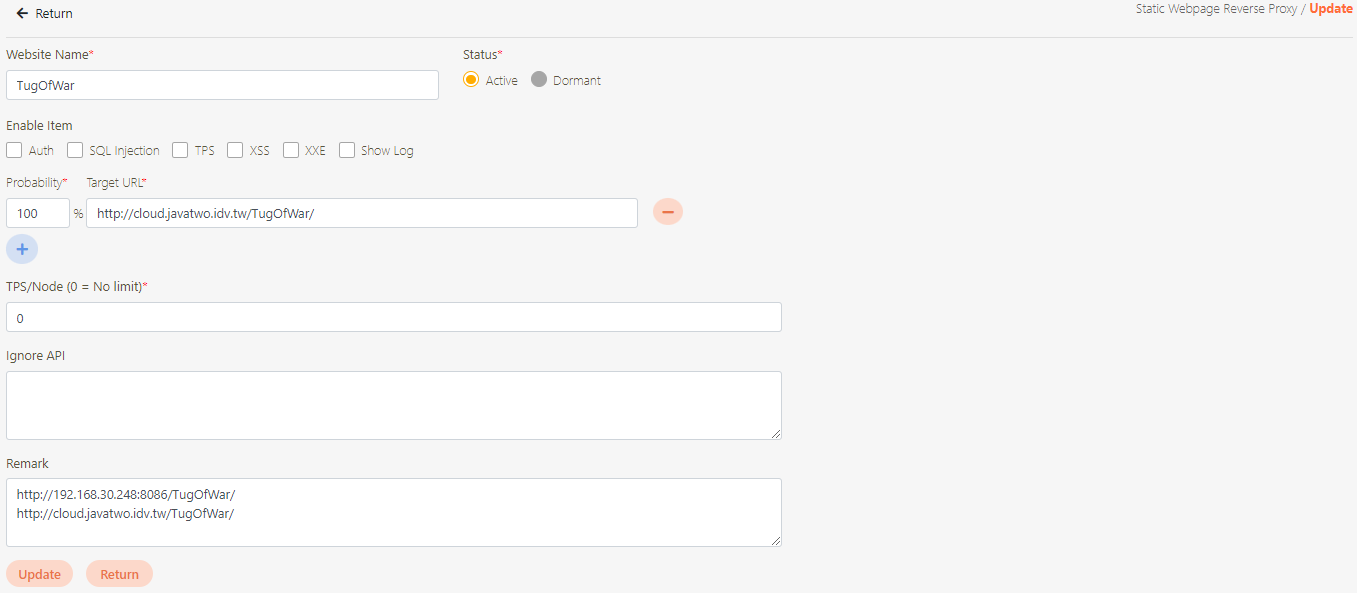The width and height of the screenshot is (1357, 593).
Task: Enable SQL Injection protection
Action: (x=75, y=150)
